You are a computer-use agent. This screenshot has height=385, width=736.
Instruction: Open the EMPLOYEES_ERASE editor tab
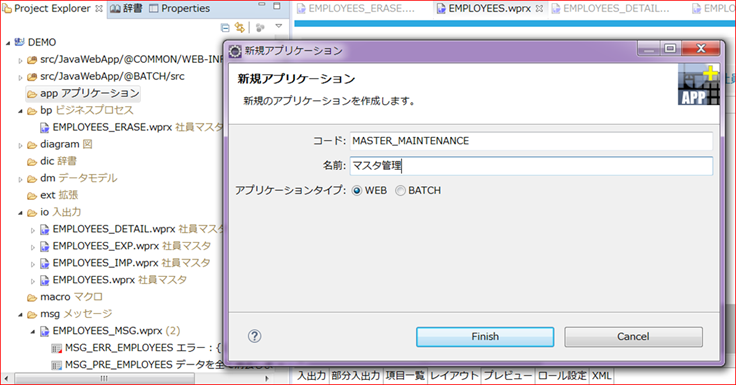pyautogui.click(x=356, y=8)
